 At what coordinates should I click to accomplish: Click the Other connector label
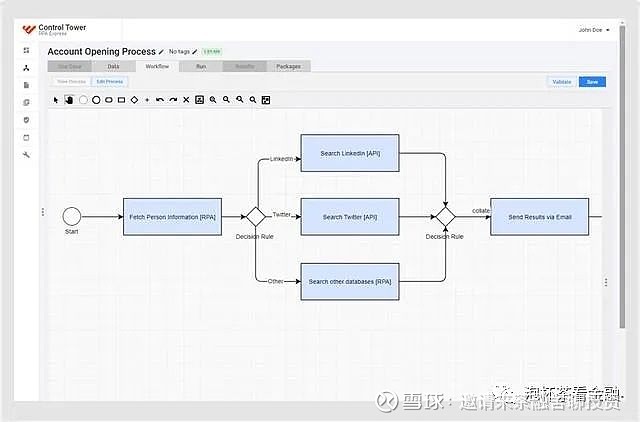(x=276, y=281)
